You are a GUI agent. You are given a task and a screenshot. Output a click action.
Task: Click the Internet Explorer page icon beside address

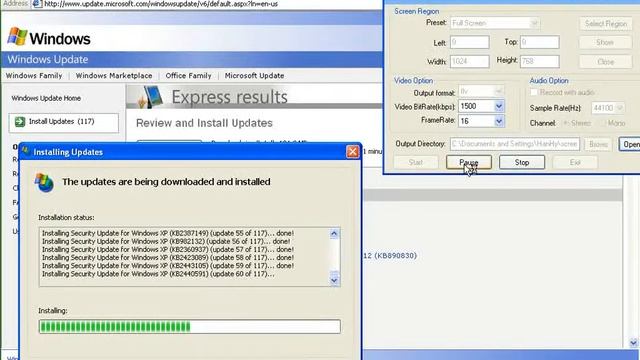pos(37,4)
